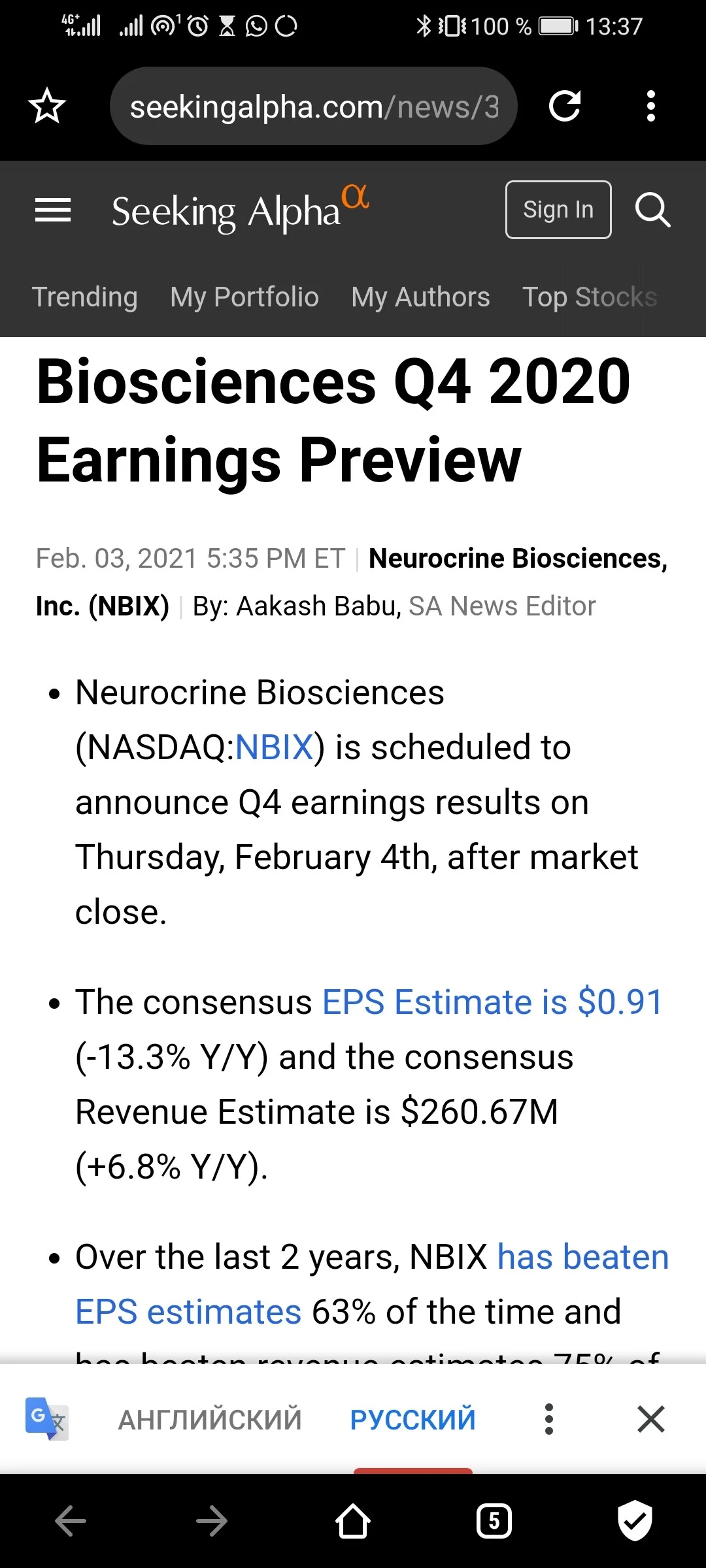706x1568 pixels.
Task: Open the My Portfolio tab
Action: 244,297
